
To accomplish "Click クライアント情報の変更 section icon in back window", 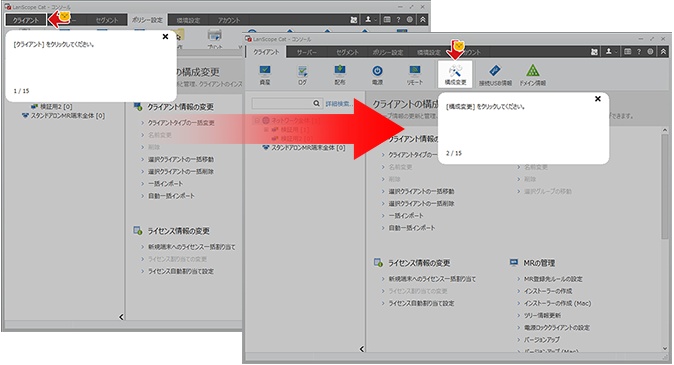I will click(x=138, y=106).
